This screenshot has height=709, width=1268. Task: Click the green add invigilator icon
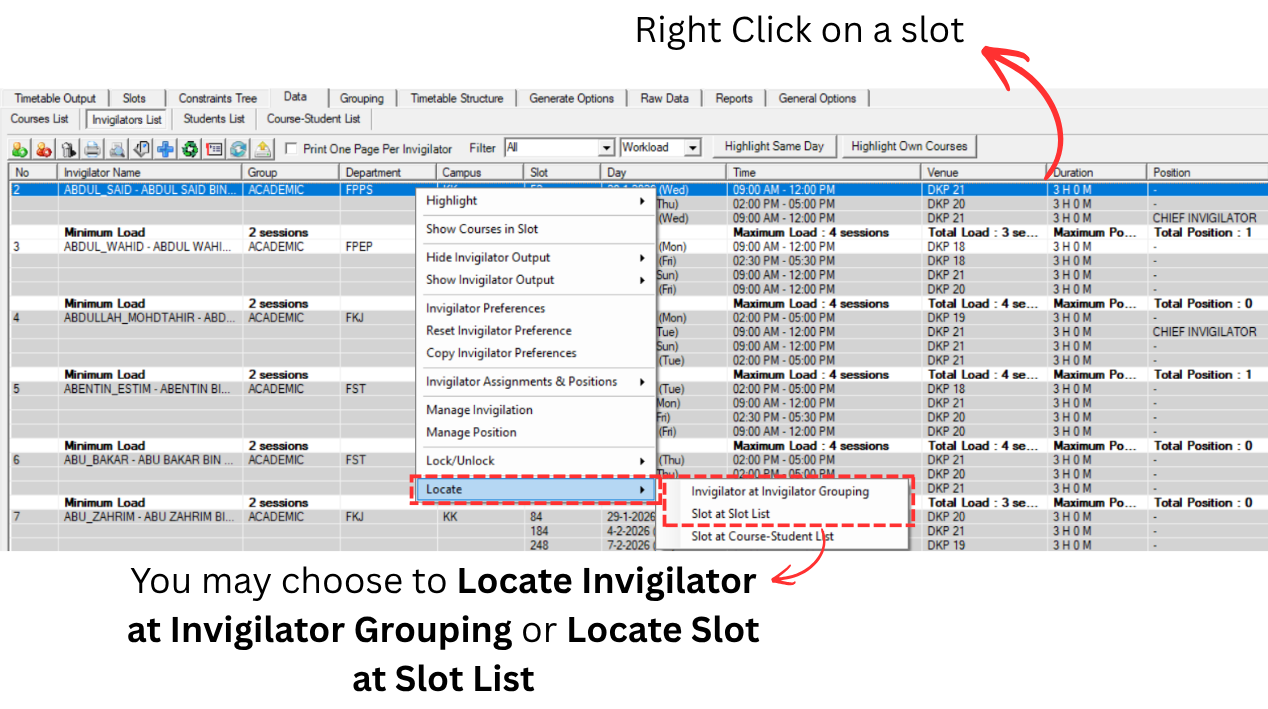pyautogui.click(x=20, y=149)
